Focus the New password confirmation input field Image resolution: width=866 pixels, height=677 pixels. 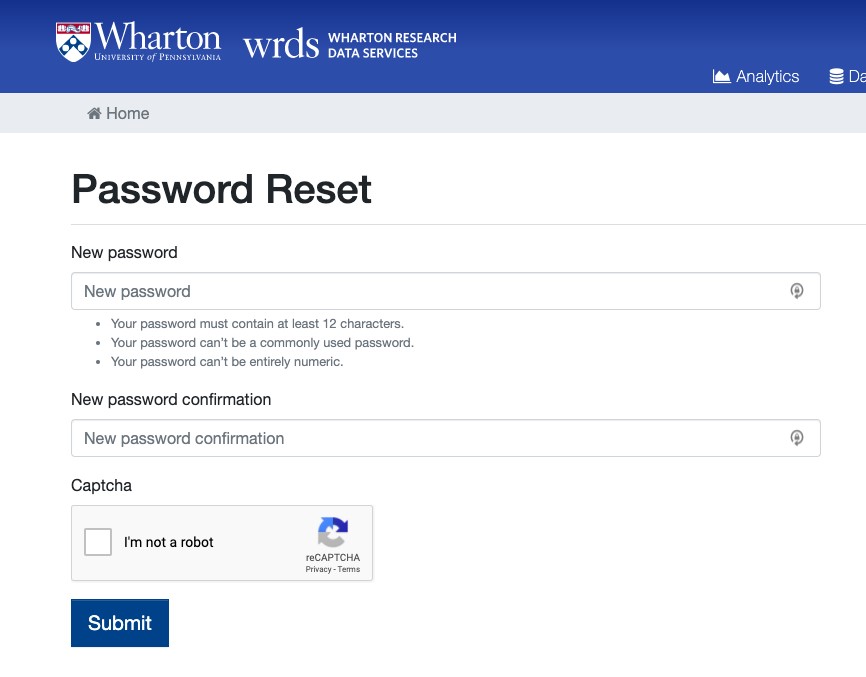(x=430, y=438)
